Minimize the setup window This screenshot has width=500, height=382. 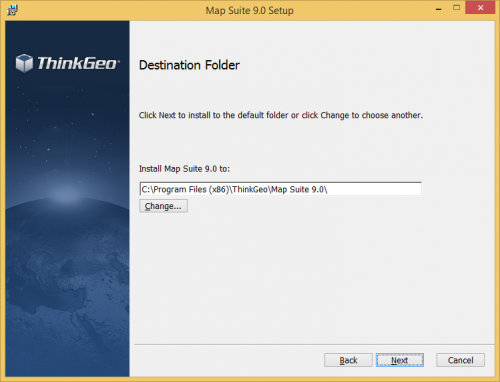click(x=439, y=9)
